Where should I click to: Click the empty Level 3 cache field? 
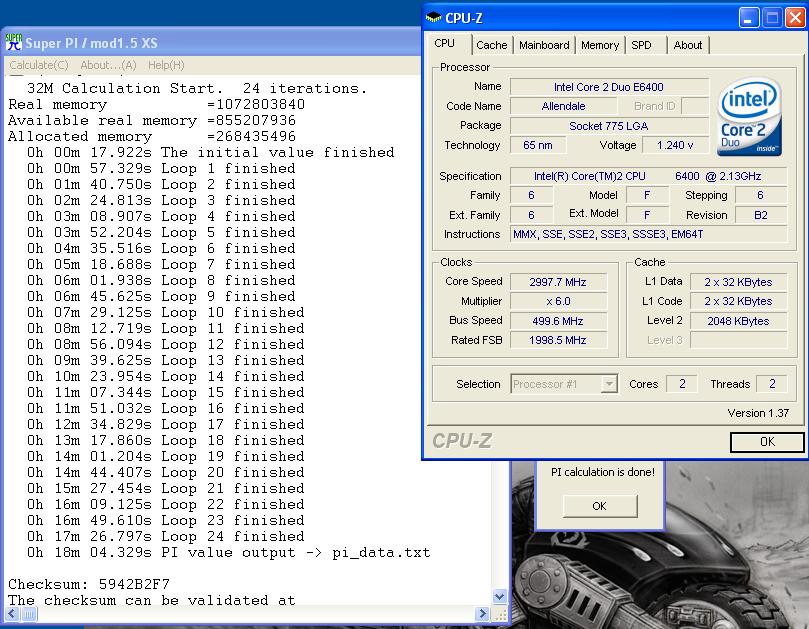click(738, 340)
